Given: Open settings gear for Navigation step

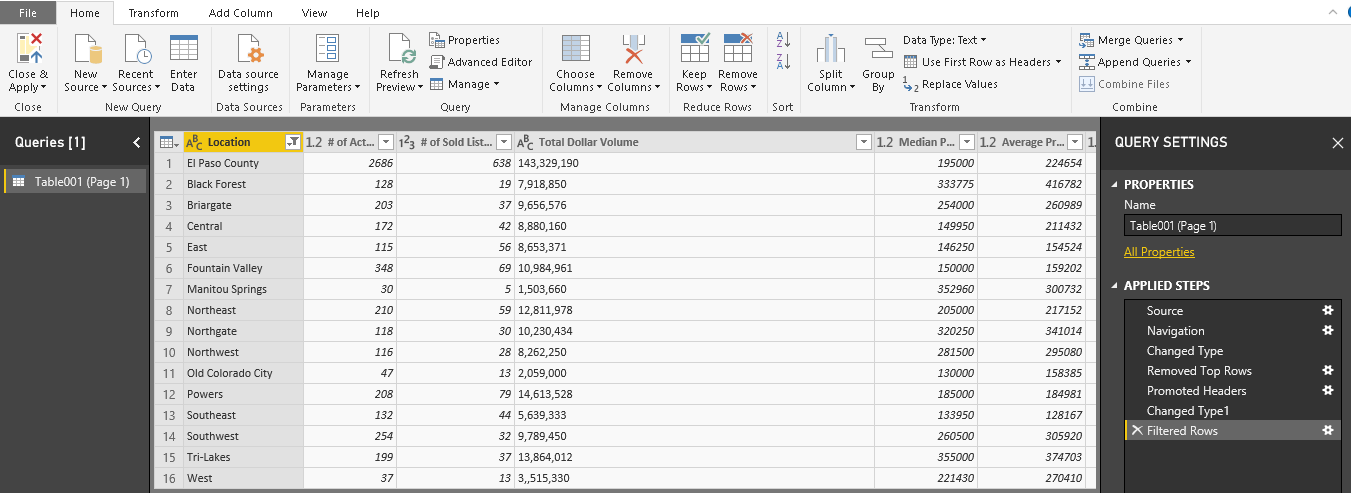Looking at the screenshot, I should click(x=1328, y=331).
